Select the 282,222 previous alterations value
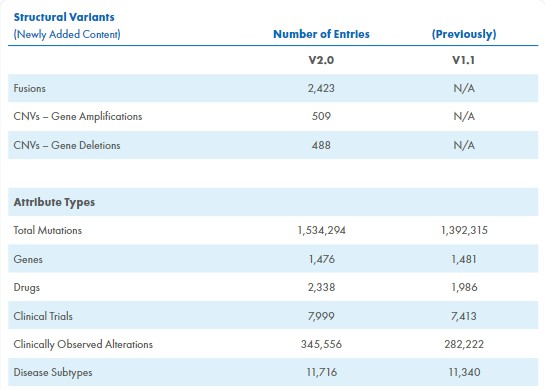The height and width of the screenshot is (390, 545). [x=464, y=344]
